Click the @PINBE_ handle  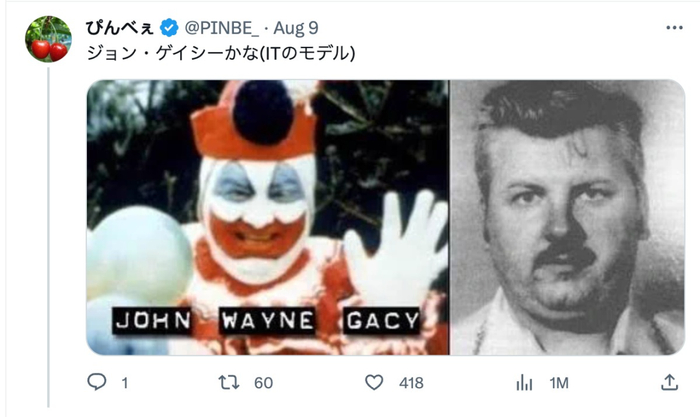220,25
